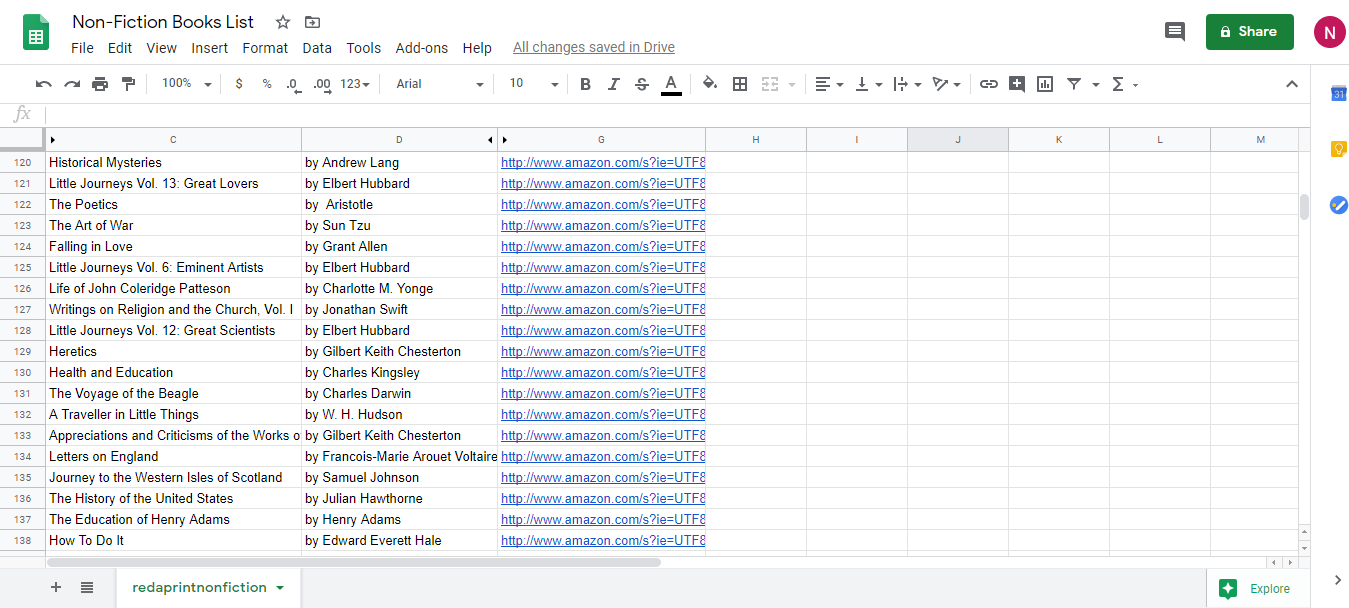Open the zoom 100% dropdown
Screen dimensions: 1349x608
pos(187,84)
